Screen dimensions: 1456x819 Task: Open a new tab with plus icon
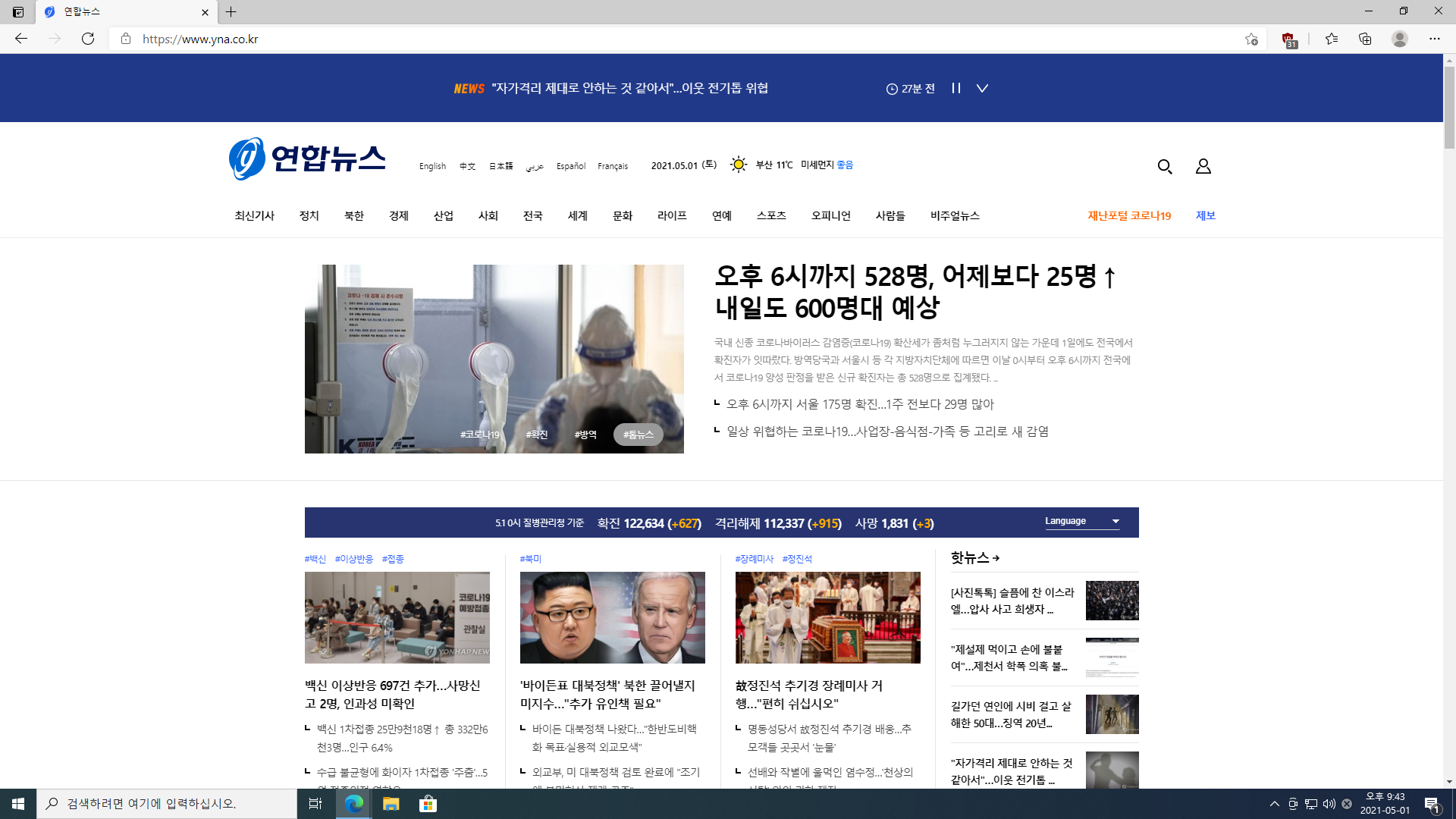click(x=231, y=11)
